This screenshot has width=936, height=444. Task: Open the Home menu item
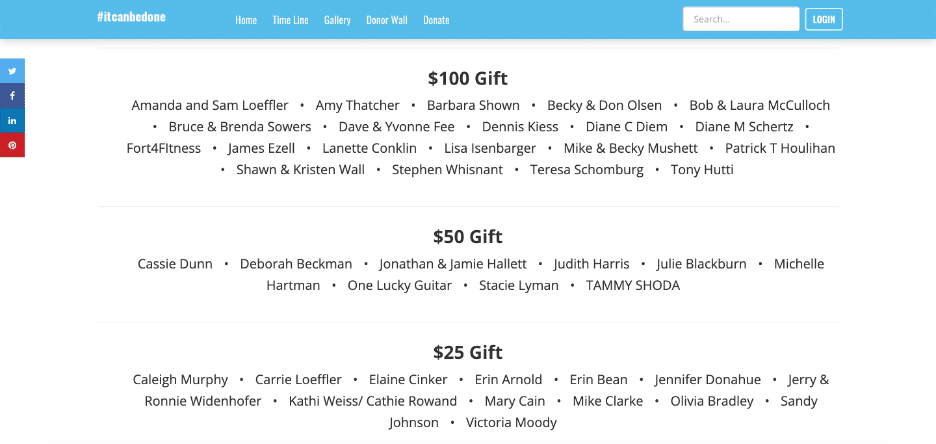coord(246,20)
